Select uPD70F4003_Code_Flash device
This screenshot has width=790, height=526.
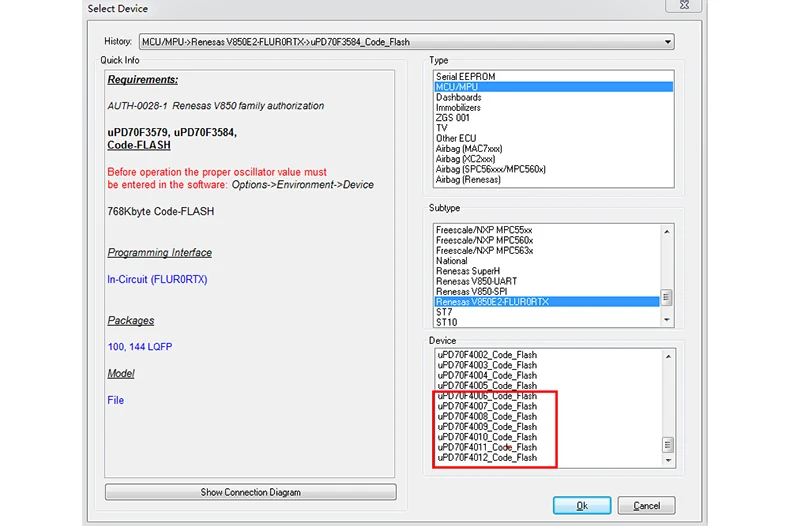[548, 365]
